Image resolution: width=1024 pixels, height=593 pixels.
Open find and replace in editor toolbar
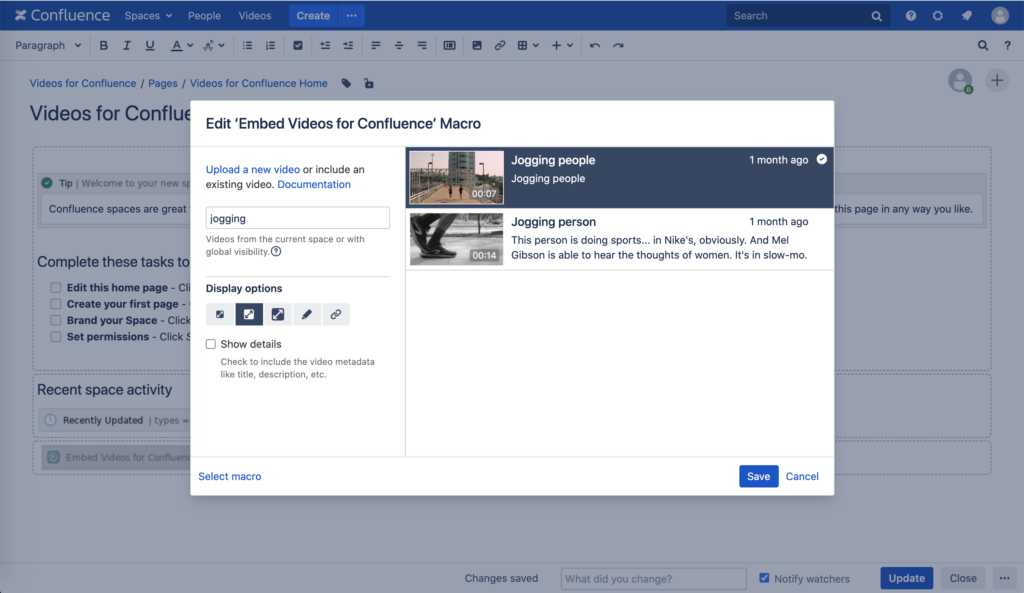[x=983, y=46]
